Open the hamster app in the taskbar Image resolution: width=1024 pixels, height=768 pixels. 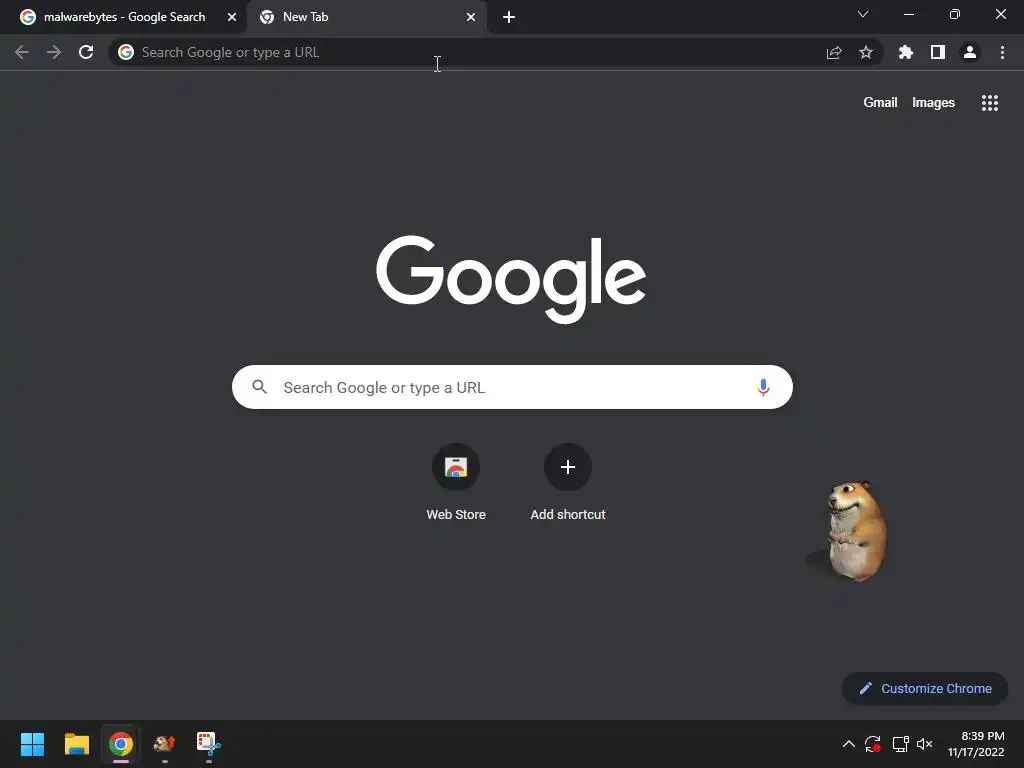(165, 744)
